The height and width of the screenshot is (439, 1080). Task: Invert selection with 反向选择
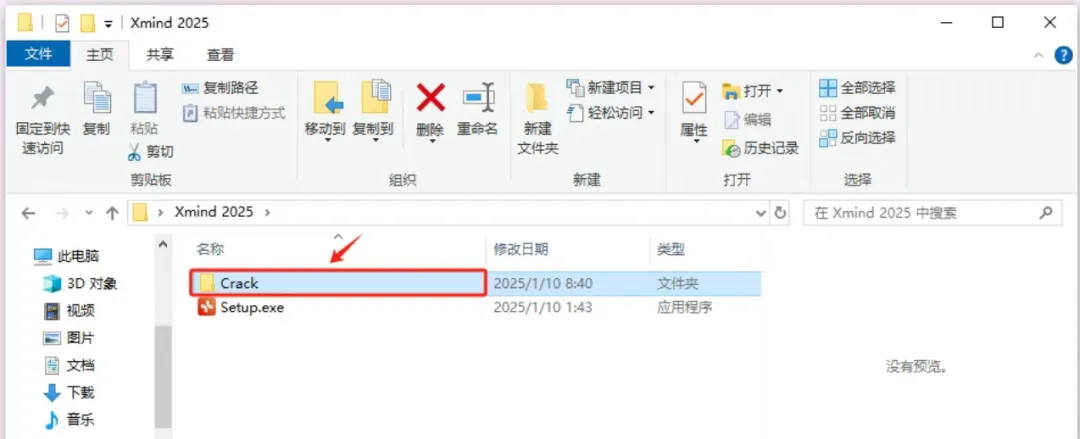[857, 137]
